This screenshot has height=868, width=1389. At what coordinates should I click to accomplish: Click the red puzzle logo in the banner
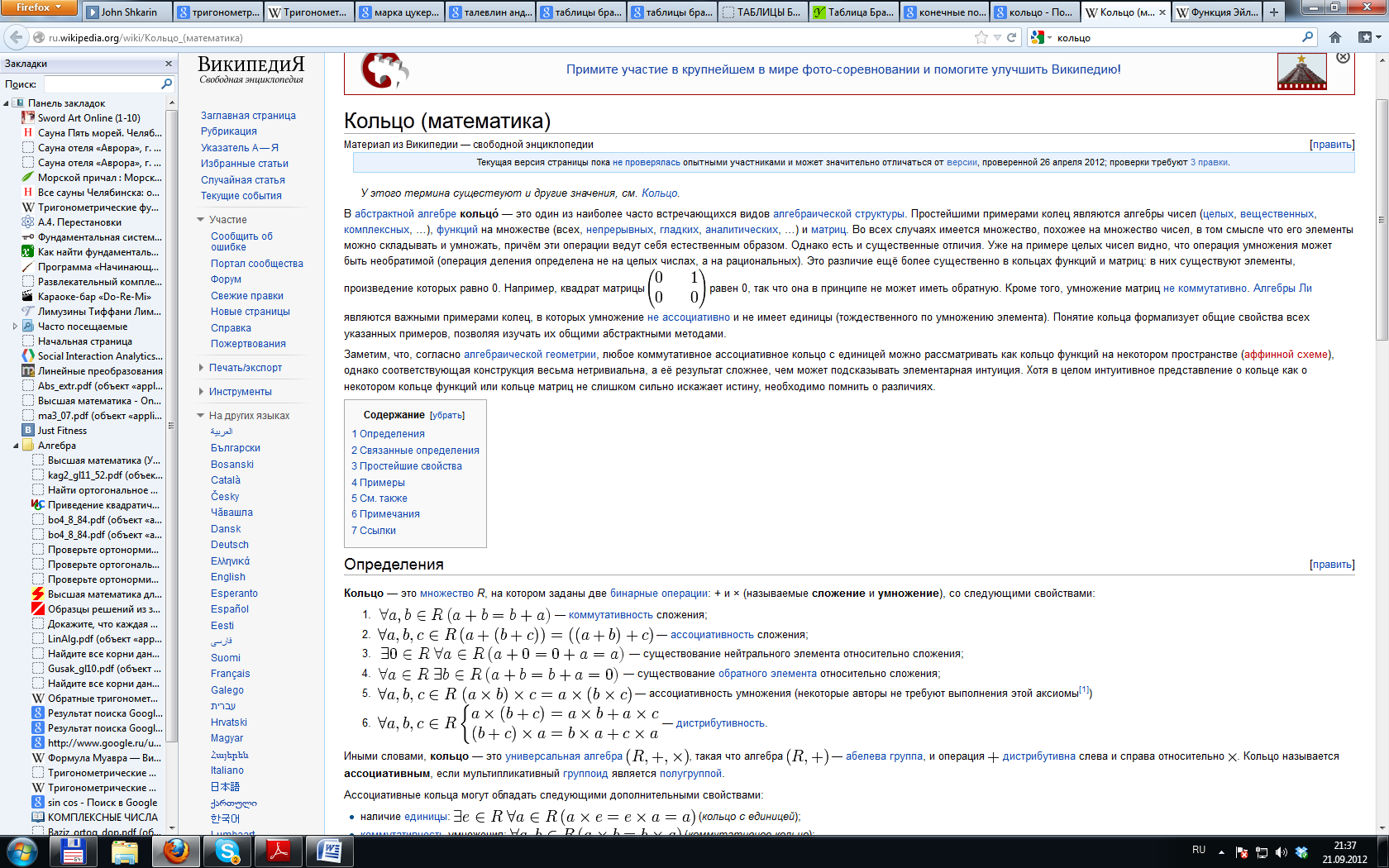coord(384,70)
